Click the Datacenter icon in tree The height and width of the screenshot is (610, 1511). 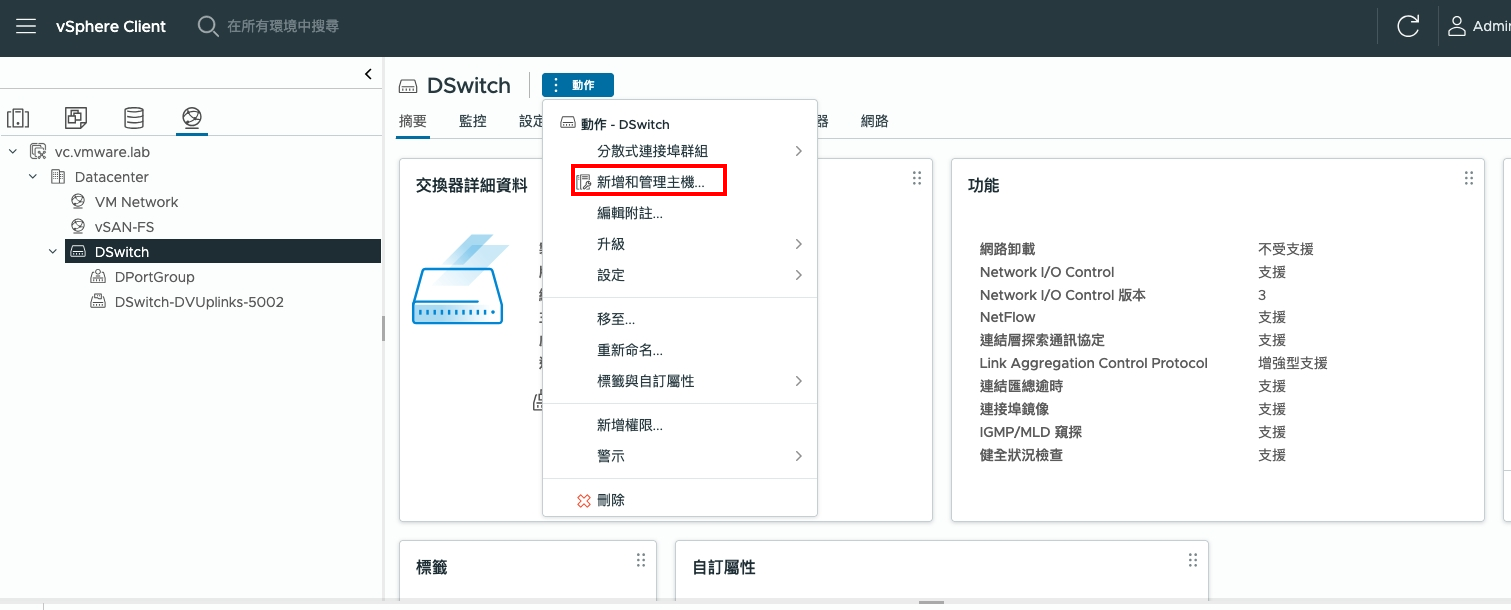point(58,177)
